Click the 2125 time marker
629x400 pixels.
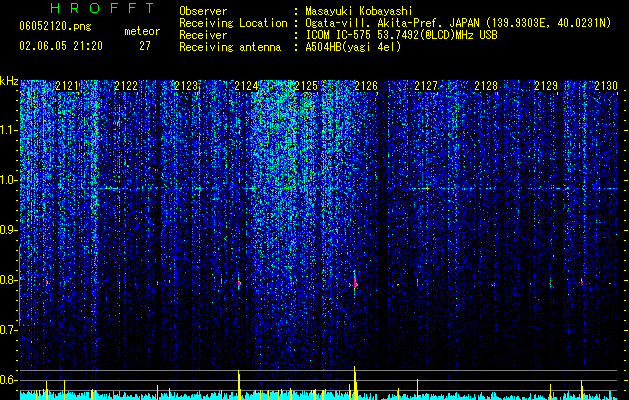pyautogui.click(x=306, y=86)
